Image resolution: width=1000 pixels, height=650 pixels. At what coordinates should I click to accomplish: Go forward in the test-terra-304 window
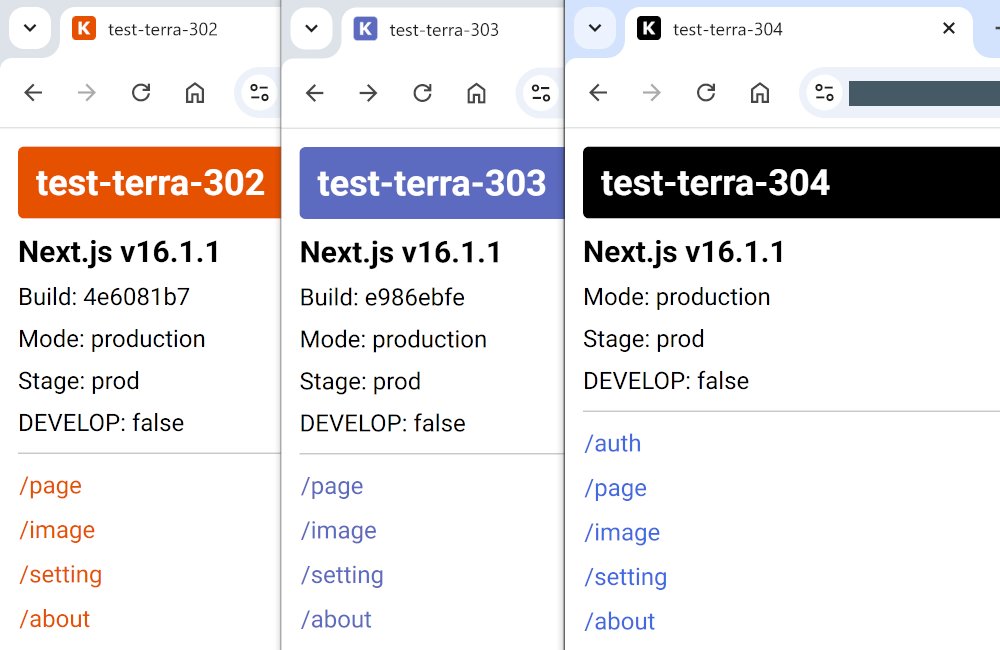click(652, 93)
